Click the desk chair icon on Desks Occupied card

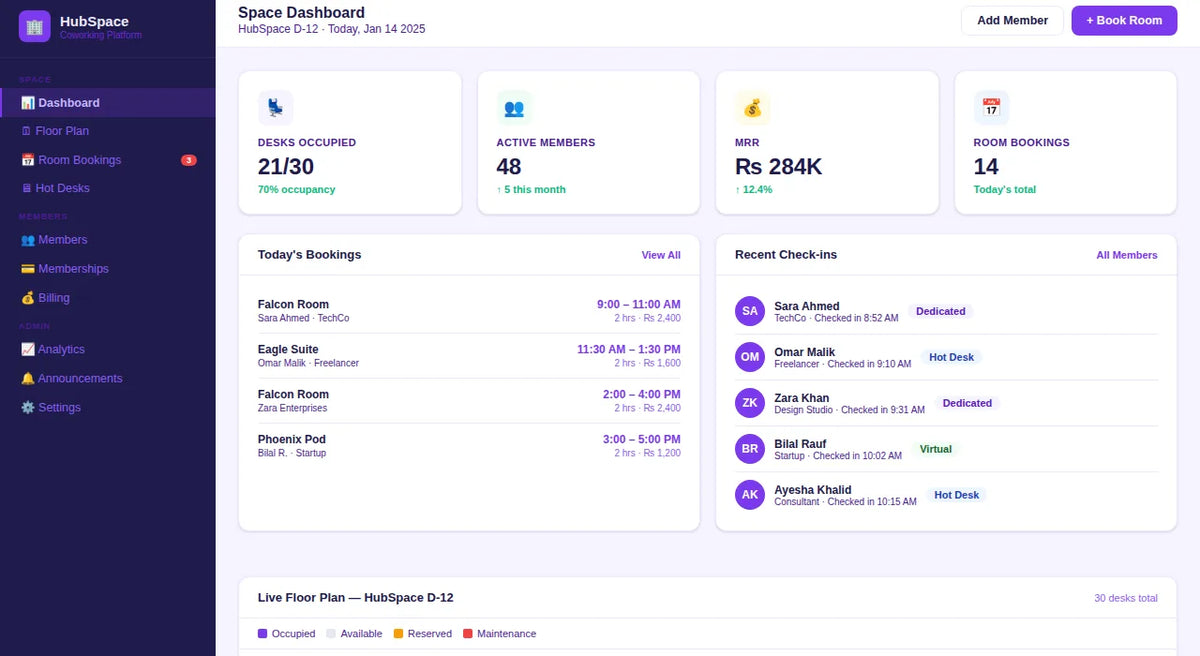(x=275, y=107)
